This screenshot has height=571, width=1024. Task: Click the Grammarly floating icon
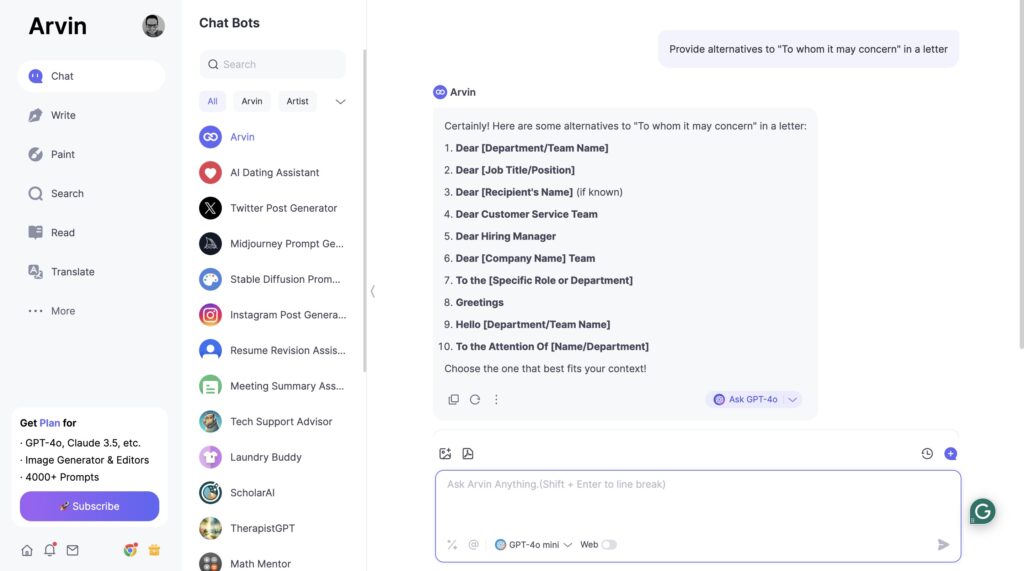(x=982, y=512)
